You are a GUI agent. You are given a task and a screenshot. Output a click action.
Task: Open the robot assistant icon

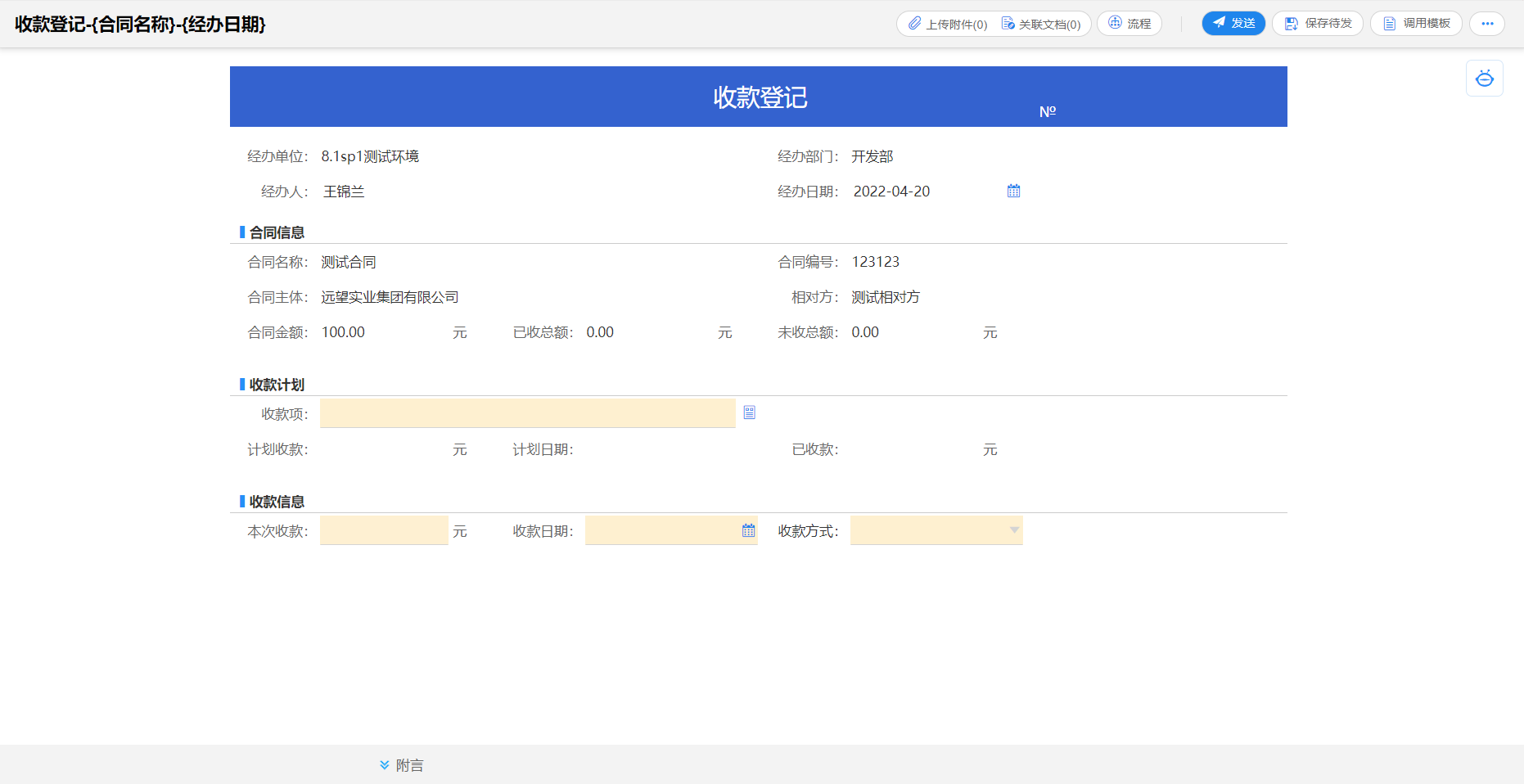point(1485,79)
